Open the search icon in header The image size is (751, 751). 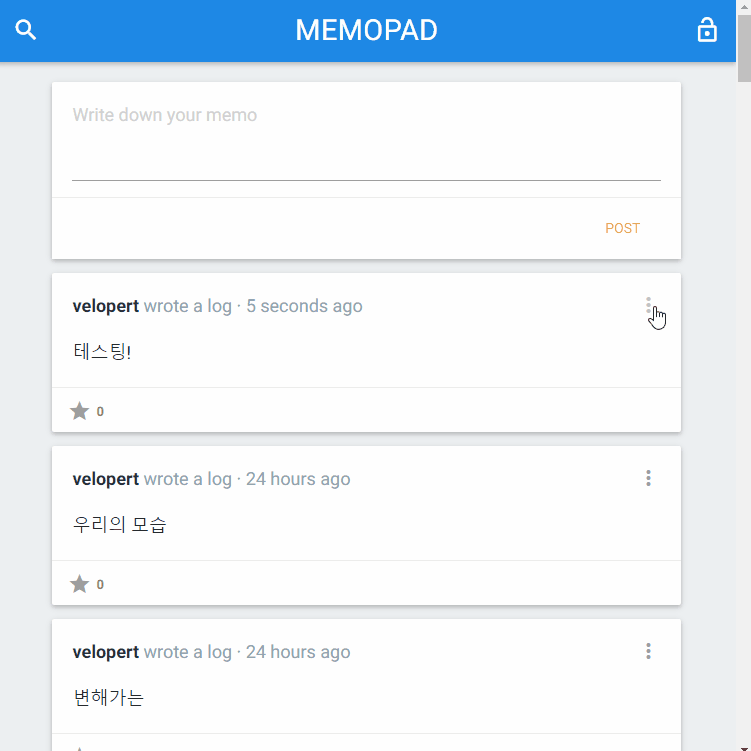coord(26,30)
